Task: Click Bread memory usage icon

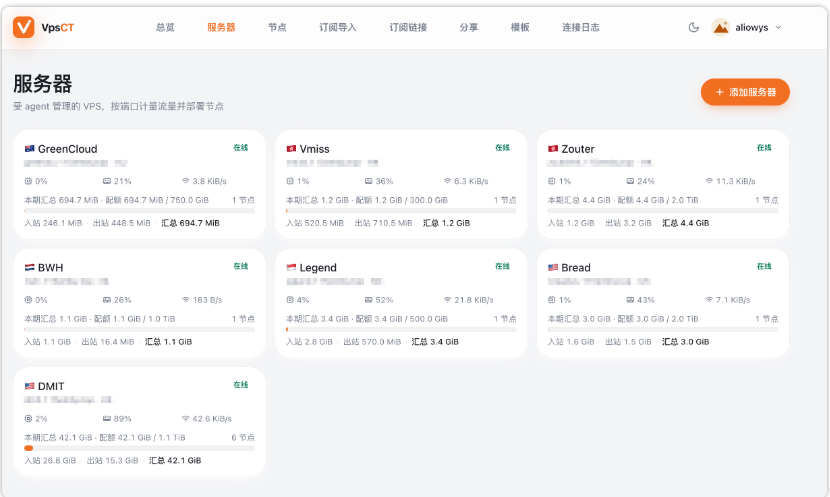Action: coord(630,300)
